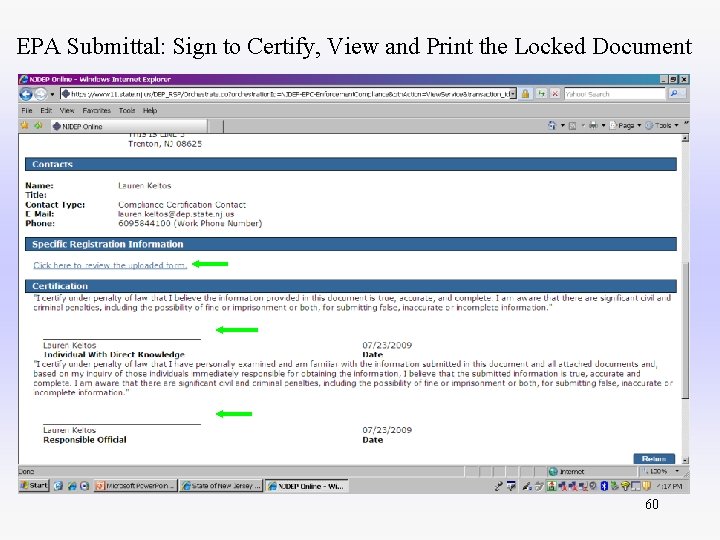The height and width of the screenshot is (540, 720).
Task: Open the recent pages dropdown beside Forward
Action: pos(52,95)
